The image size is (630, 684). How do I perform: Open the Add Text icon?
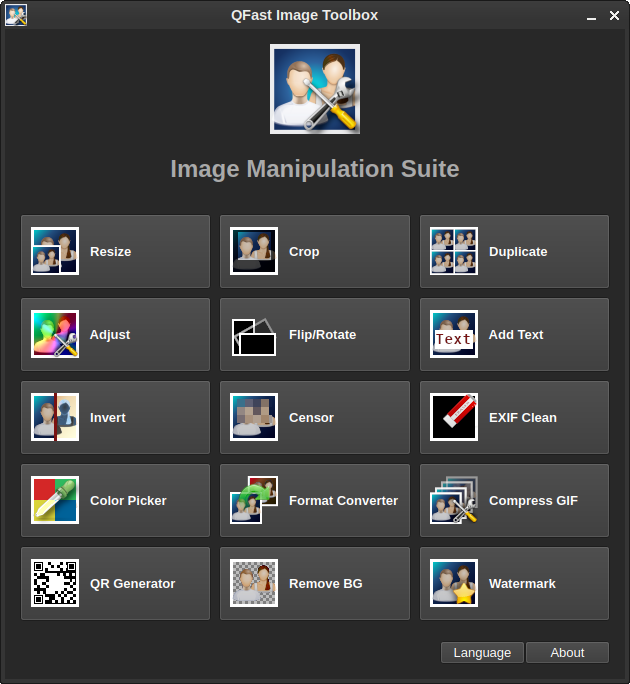(x=454, y=335)
